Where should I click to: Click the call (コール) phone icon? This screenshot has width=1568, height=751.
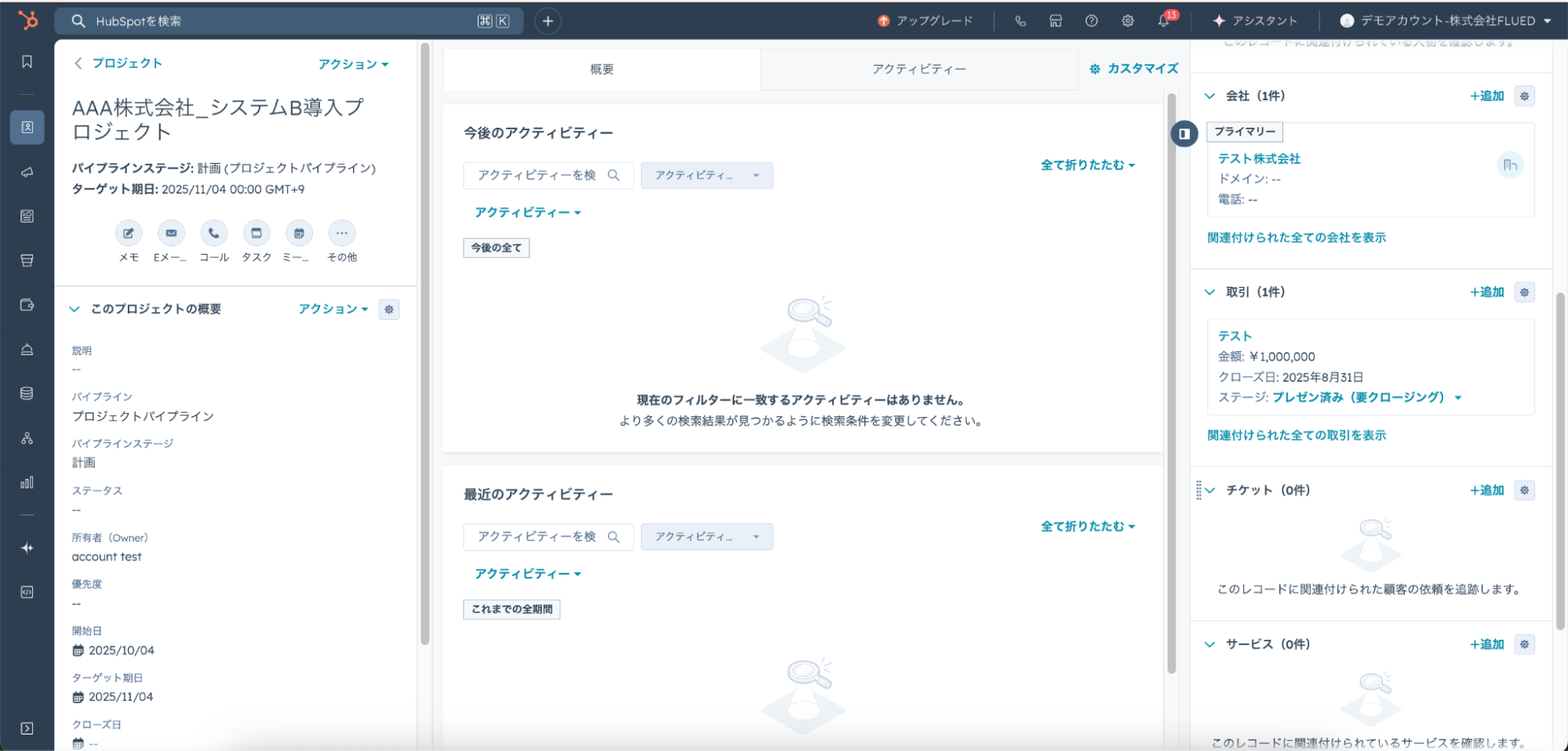tap(213, 233)
